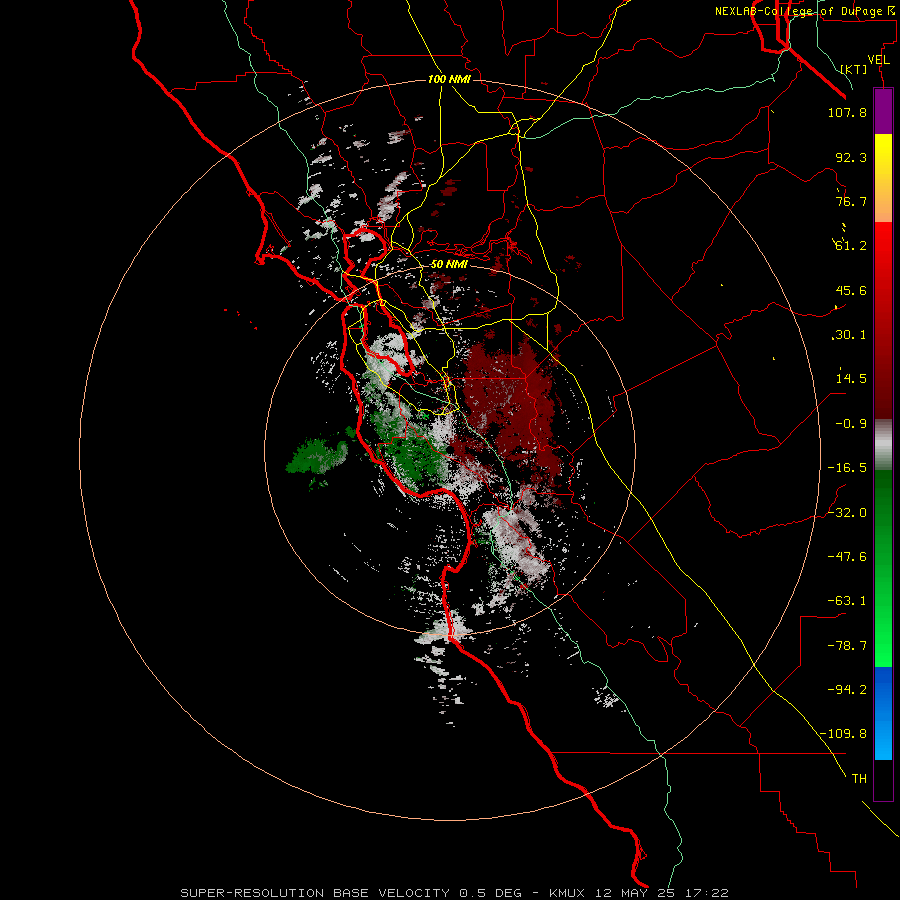Screen dimensions: 900x900
Task: Click the -16.5 velocity scale value
Action: 847,468
